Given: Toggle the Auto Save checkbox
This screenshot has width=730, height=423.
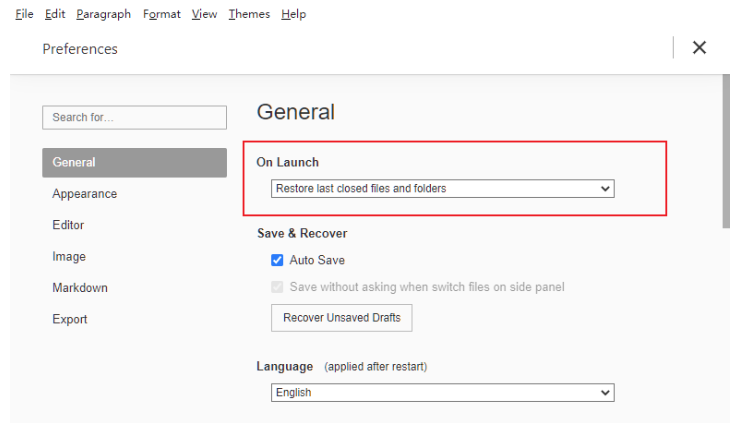Looking at the screenshot, I should click(278, 260).
